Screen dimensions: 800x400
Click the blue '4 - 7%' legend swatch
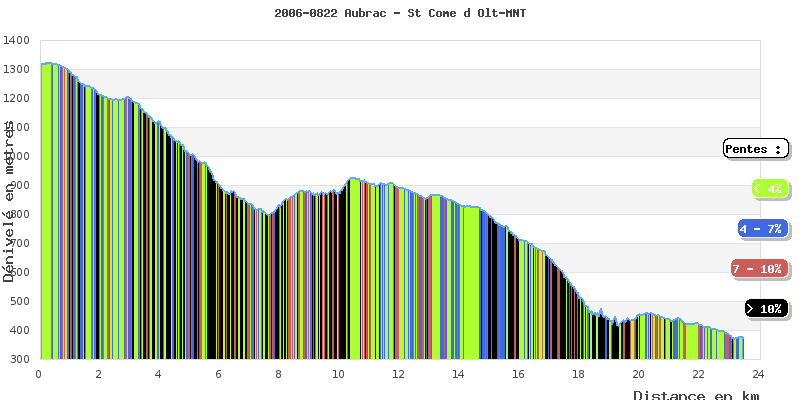click(762, 229)
